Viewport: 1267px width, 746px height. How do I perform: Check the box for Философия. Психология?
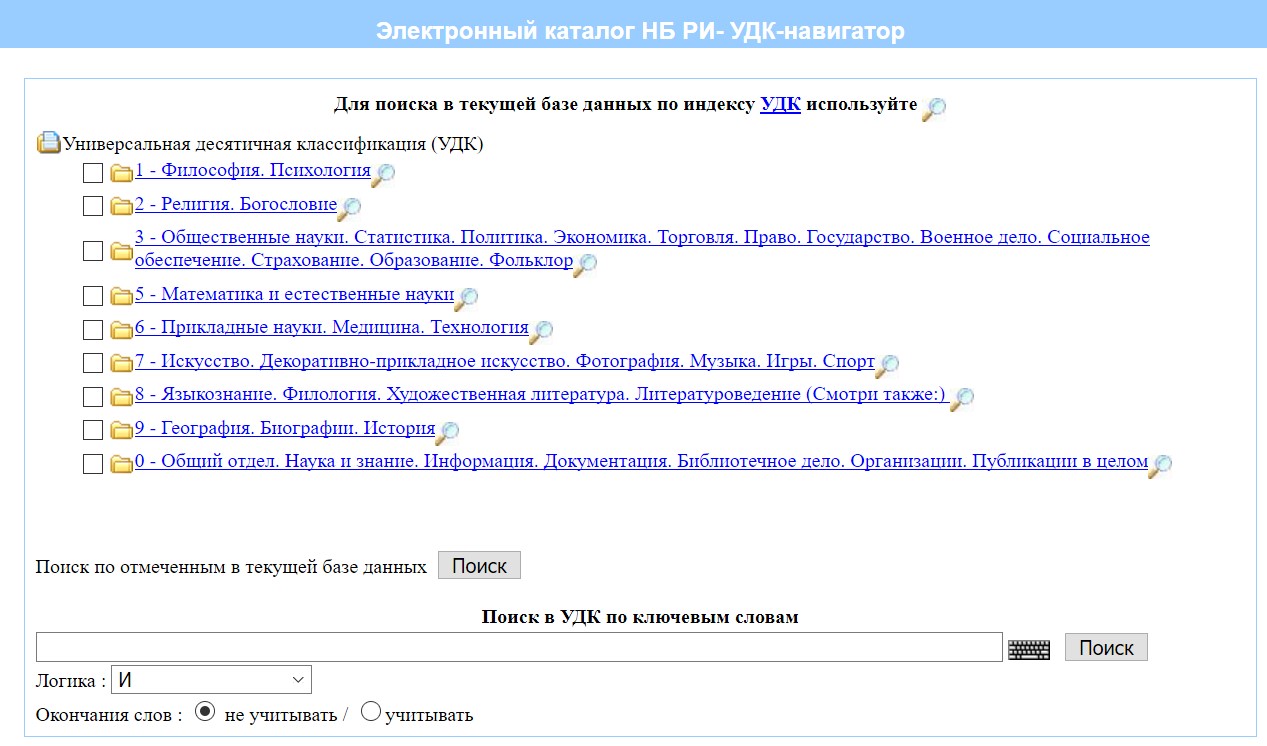tap(93, 173)
